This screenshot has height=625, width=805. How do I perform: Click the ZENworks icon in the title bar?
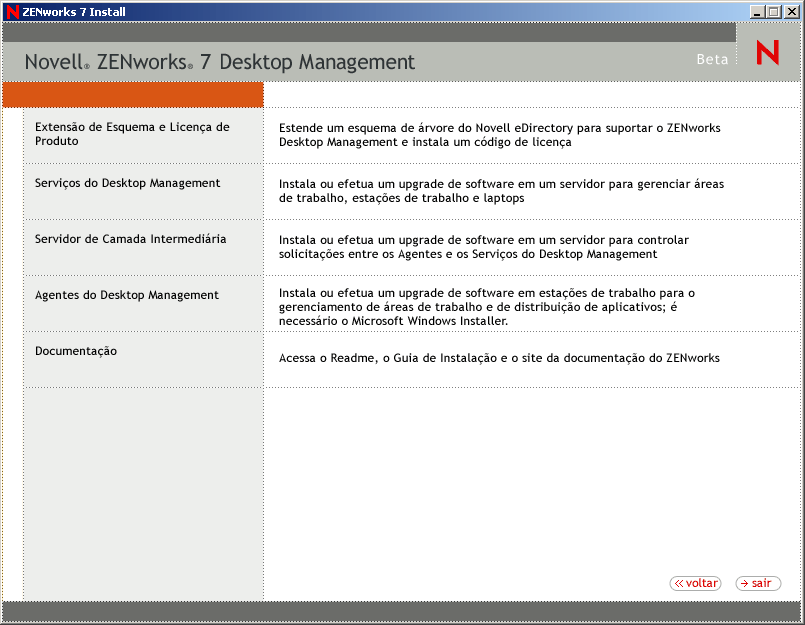pyautogui.click(x=11, y=11)
